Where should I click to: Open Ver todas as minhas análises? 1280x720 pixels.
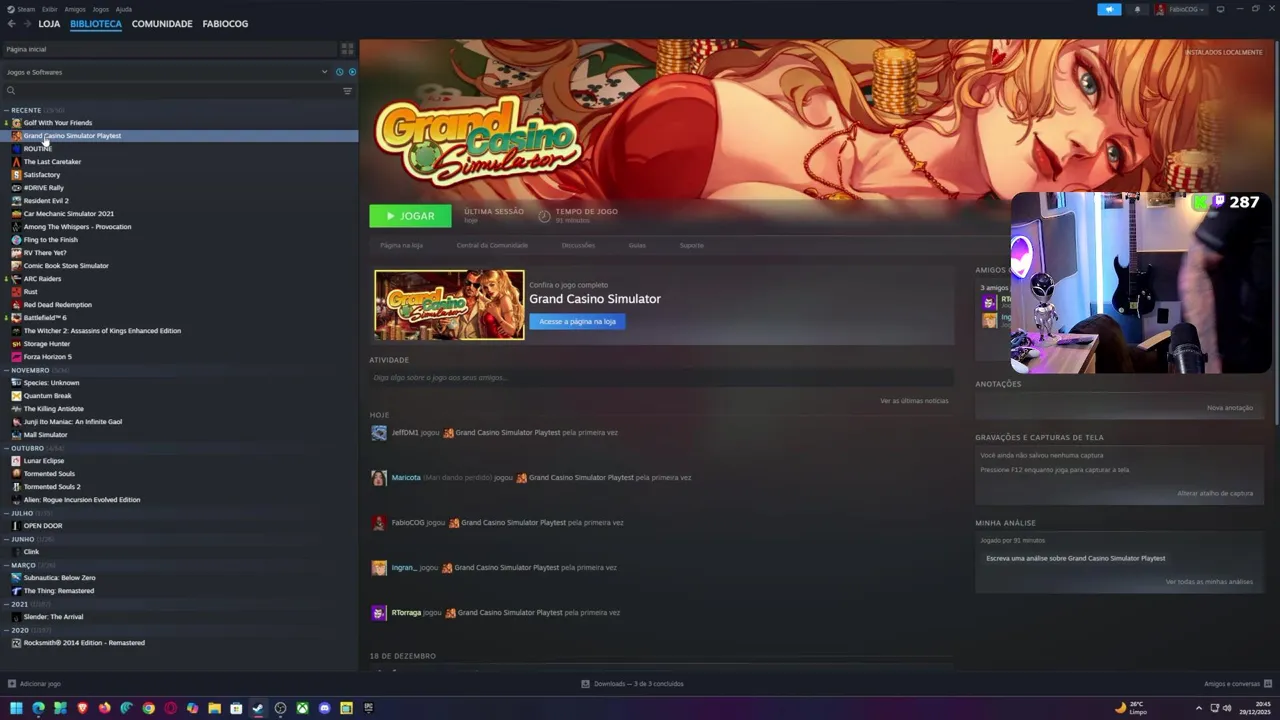click(x=1209, y=582)
